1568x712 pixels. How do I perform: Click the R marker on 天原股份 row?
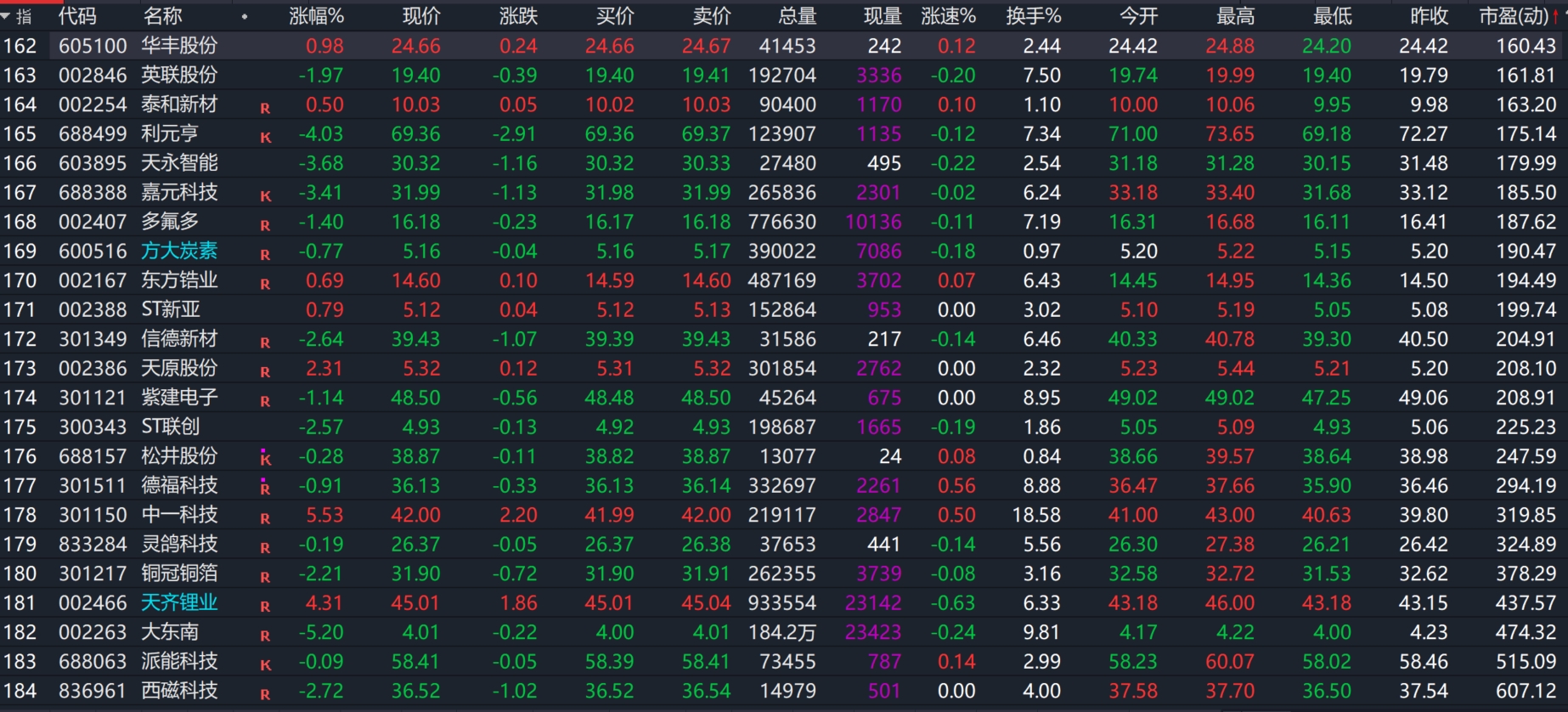[x=265, y=372]
